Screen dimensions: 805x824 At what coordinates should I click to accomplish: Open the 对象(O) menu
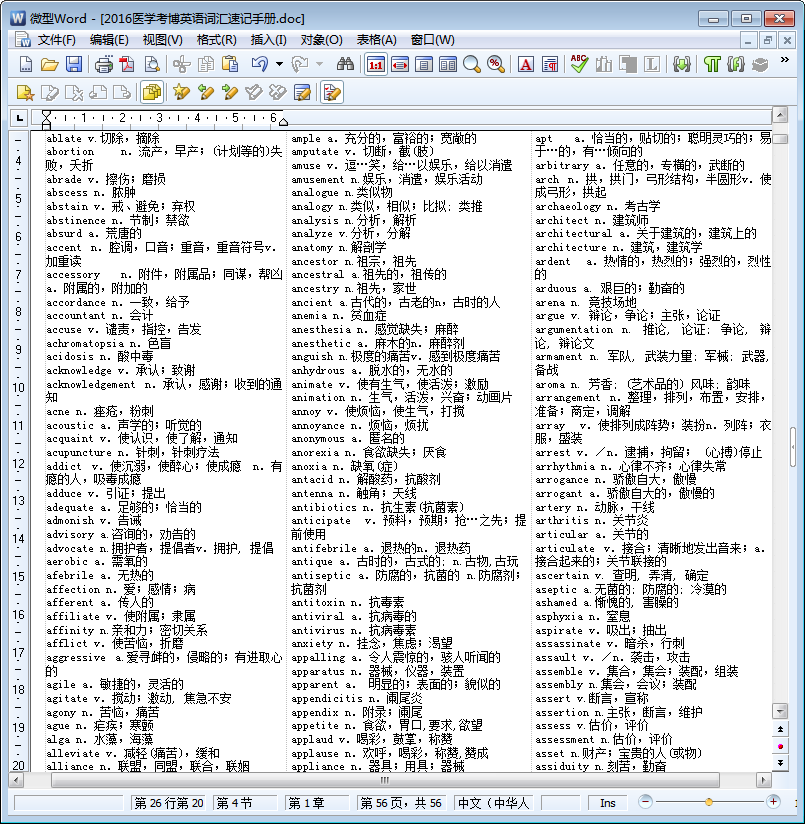click(x=321, y=40)
